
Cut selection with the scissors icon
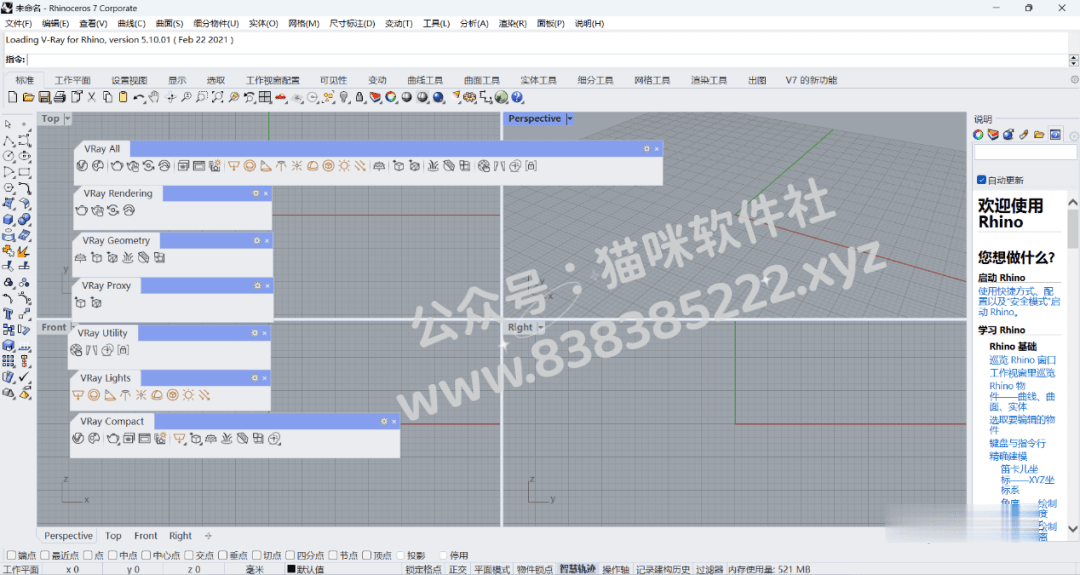click(x=92, y=97)
